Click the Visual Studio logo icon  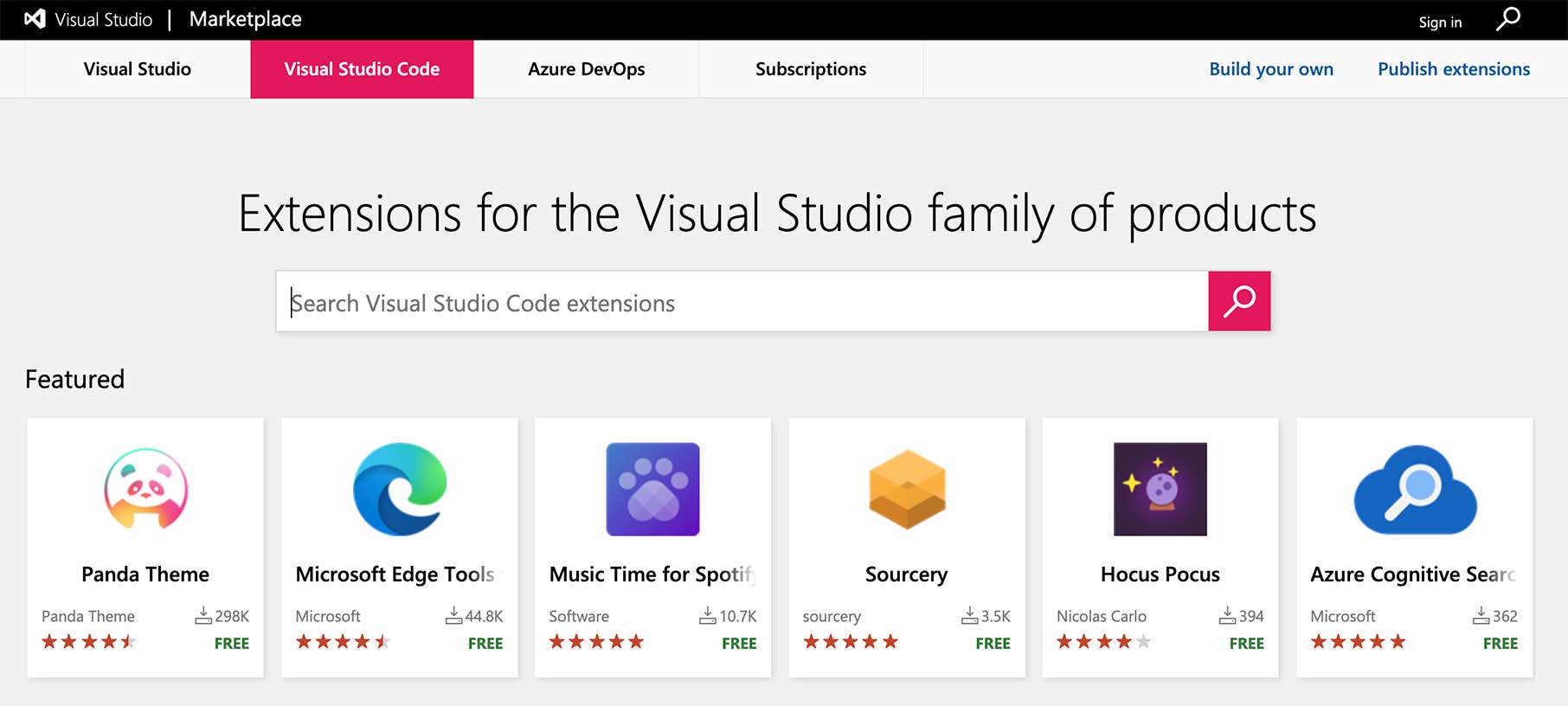(x=35, y=19)
